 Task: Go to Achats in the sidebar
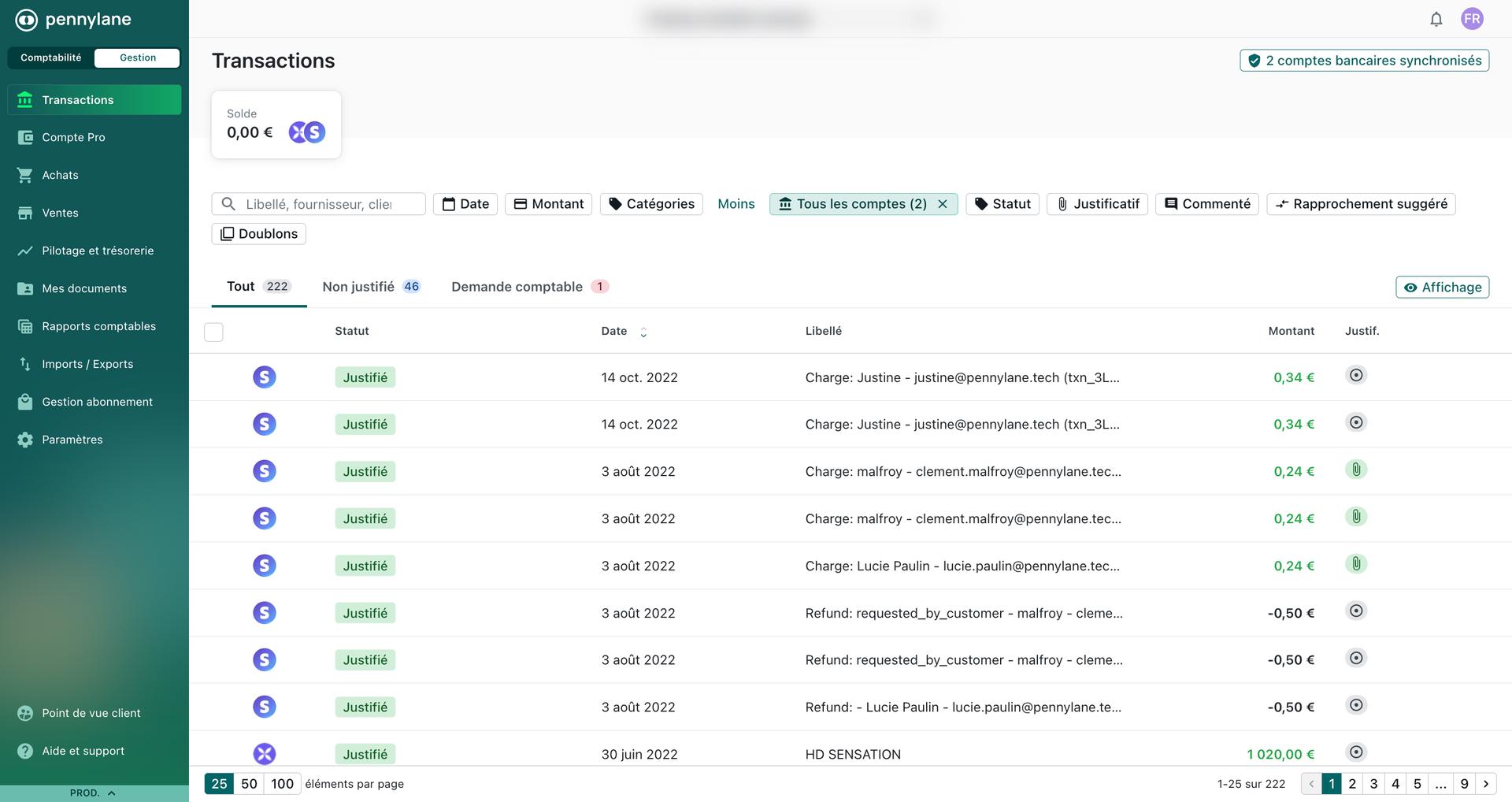pyautogui.click(x=60, y=175)
